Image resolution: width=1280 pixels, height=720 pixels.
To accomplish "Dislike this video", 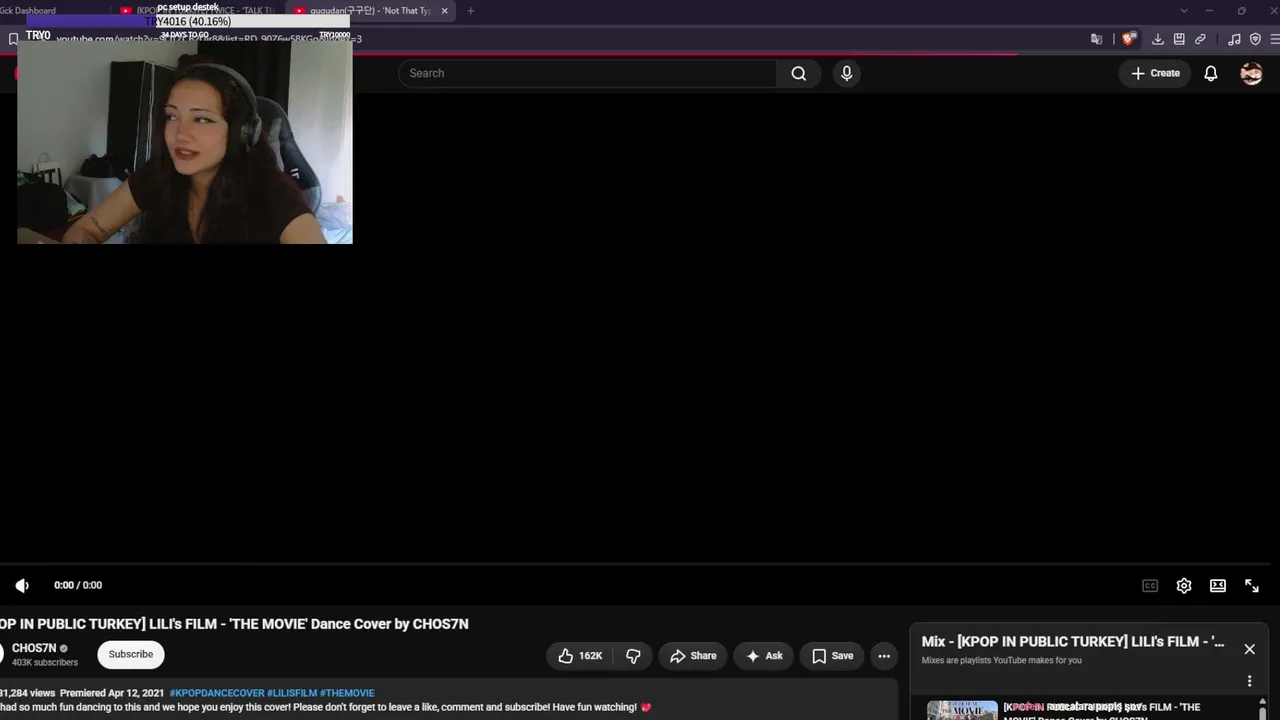I will coord(633,656).
